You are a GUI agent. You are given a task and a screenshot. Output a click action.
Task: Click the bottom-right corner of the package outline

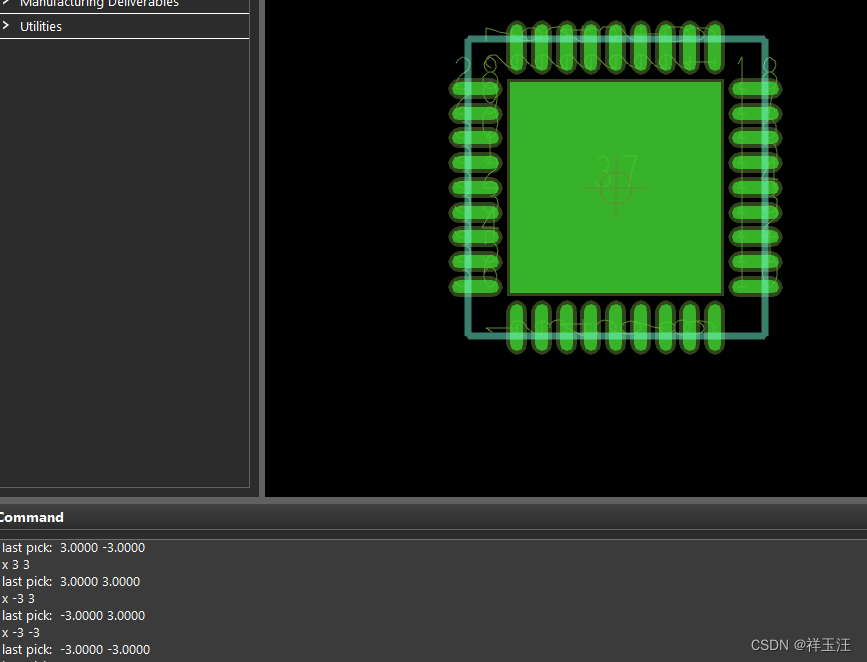tap(765, 335)
